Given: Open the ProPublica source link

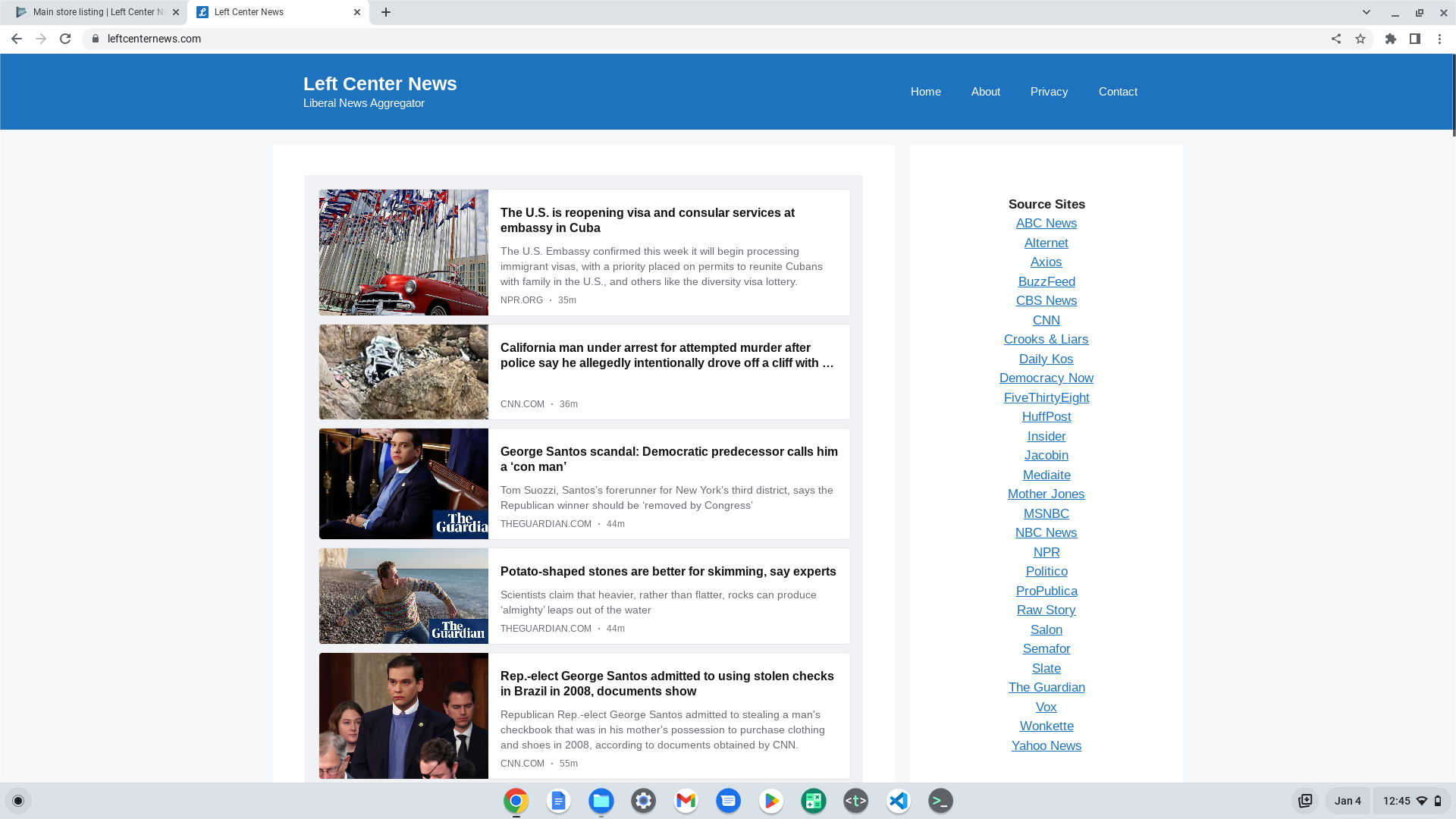Looking at the screenshot, I should point(1046,591).
